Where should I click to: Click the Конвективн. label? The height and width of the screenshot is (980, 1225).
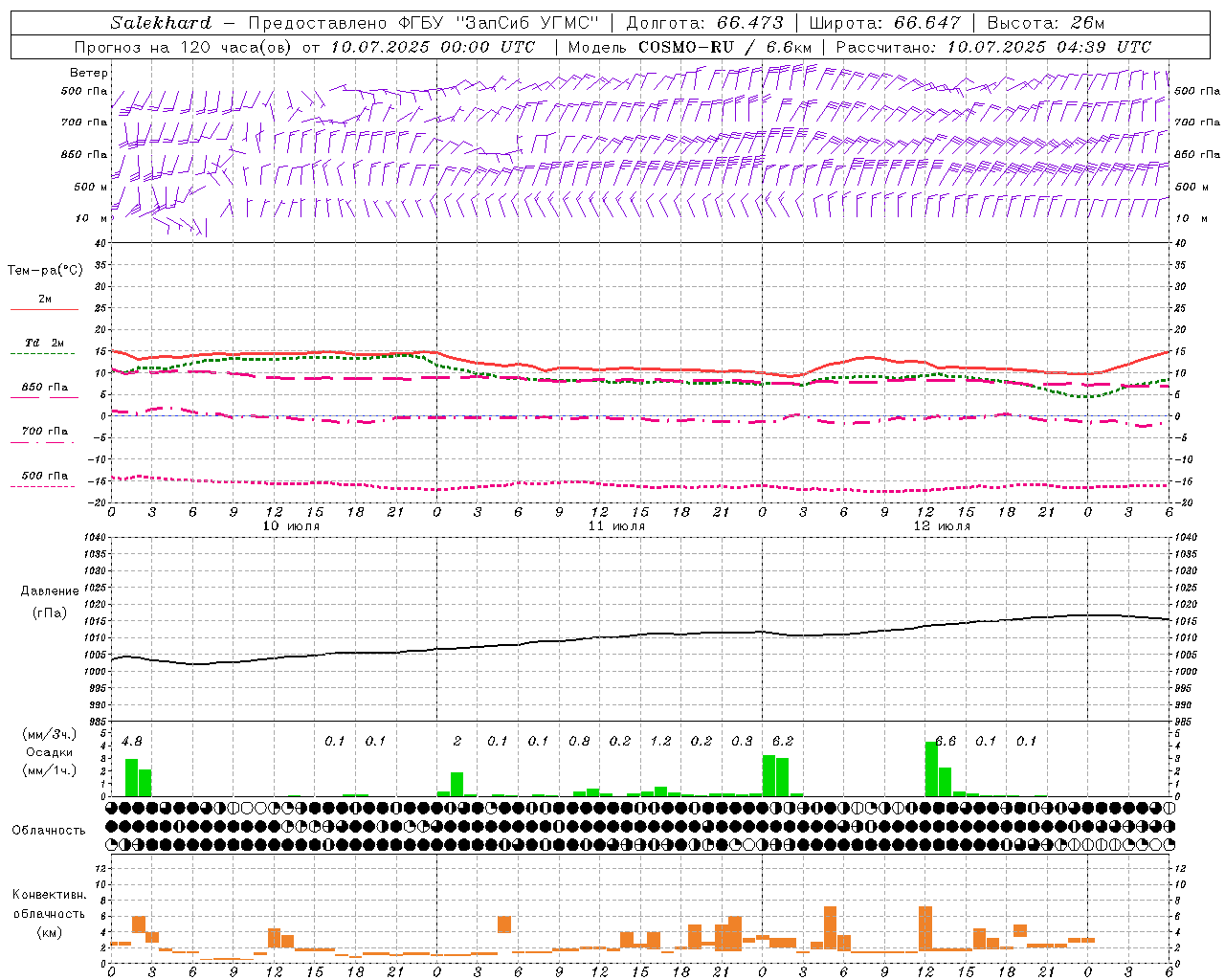[49, 895]
